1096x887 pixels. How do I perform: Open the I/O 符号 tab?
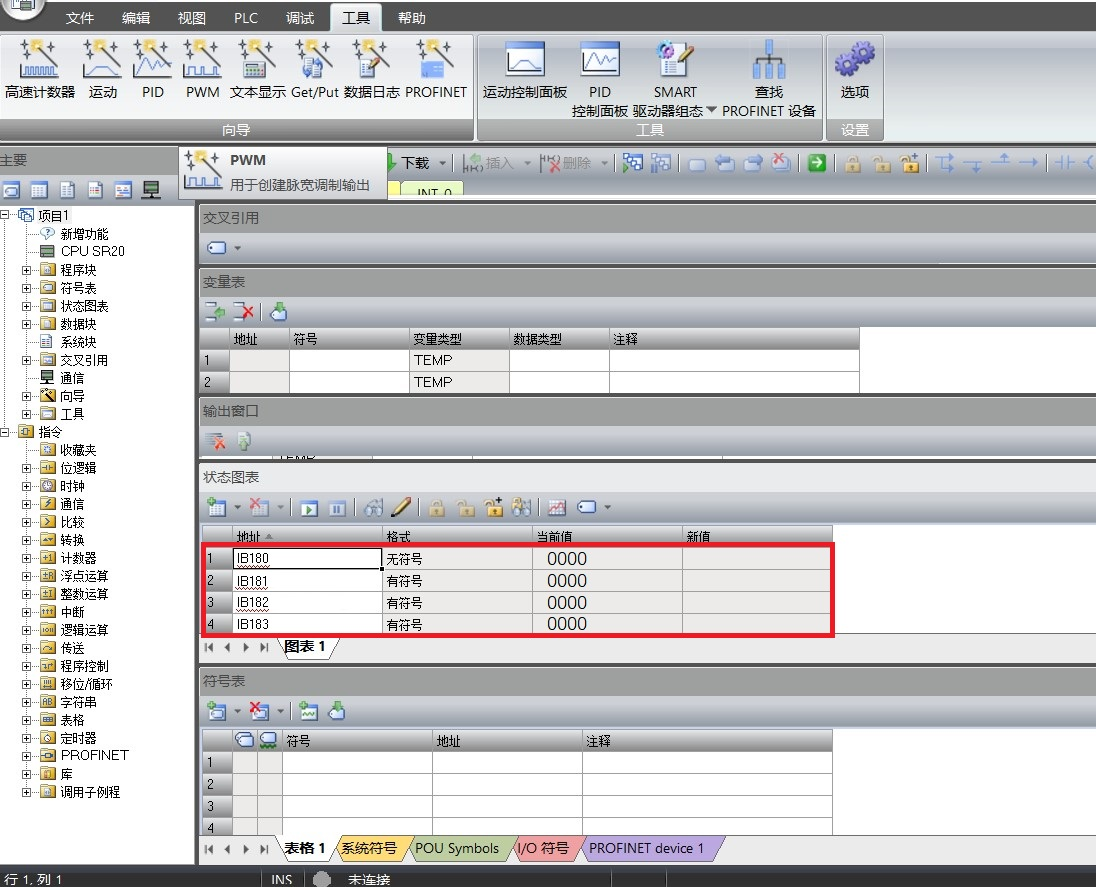[x=543, y=848]
